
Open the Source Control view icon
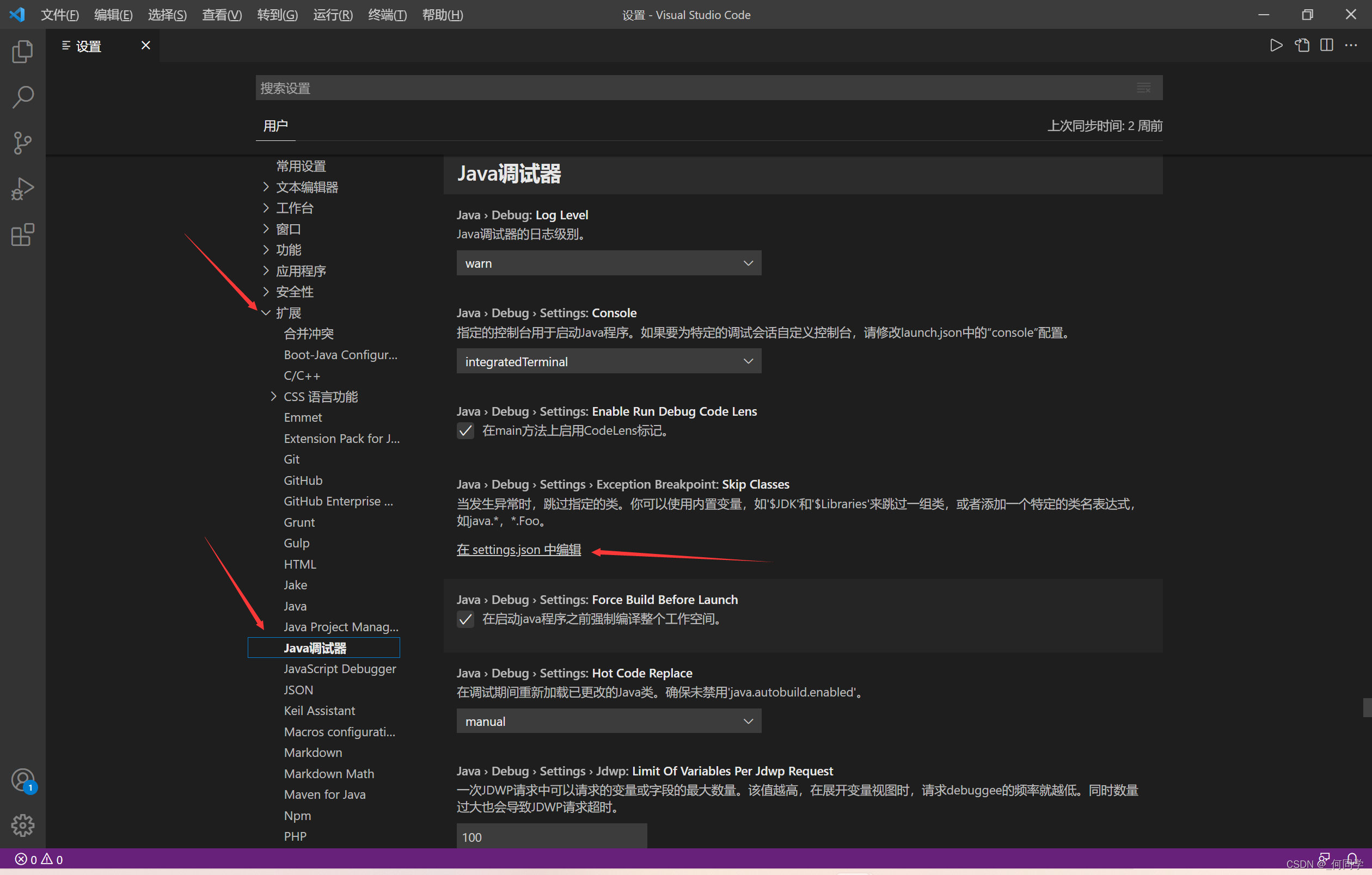click(22, 143)
